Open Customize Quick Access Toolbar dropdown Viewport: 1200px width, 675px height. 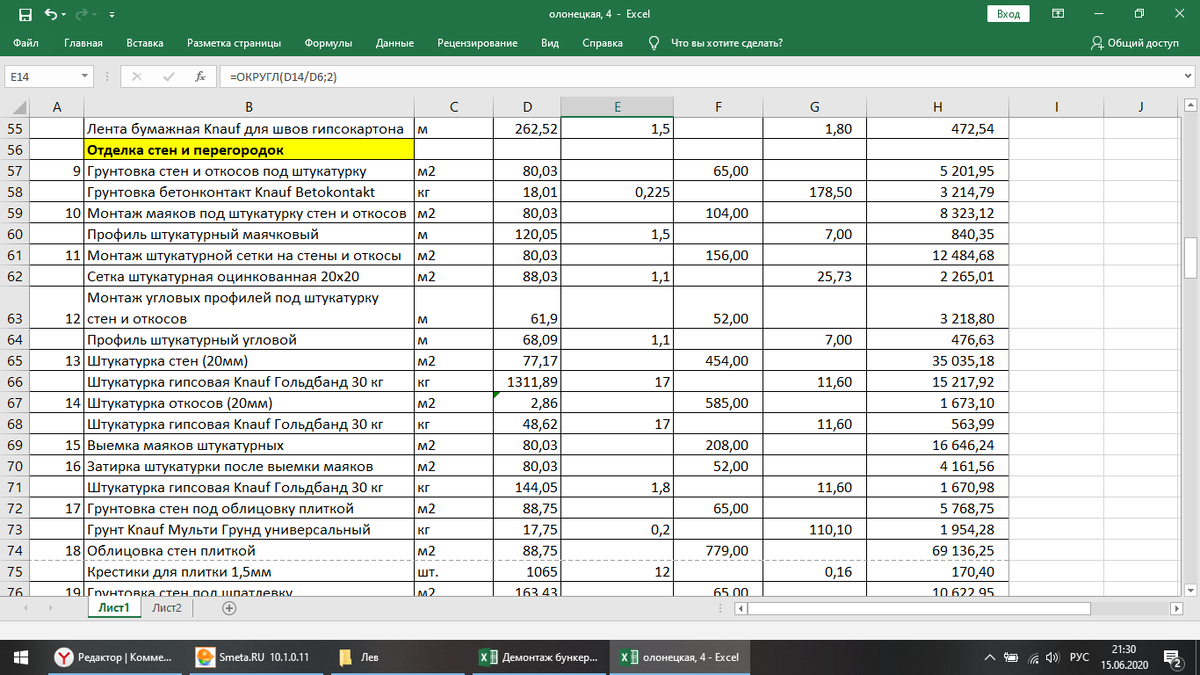pyautogui.click(x=111, y=15)
